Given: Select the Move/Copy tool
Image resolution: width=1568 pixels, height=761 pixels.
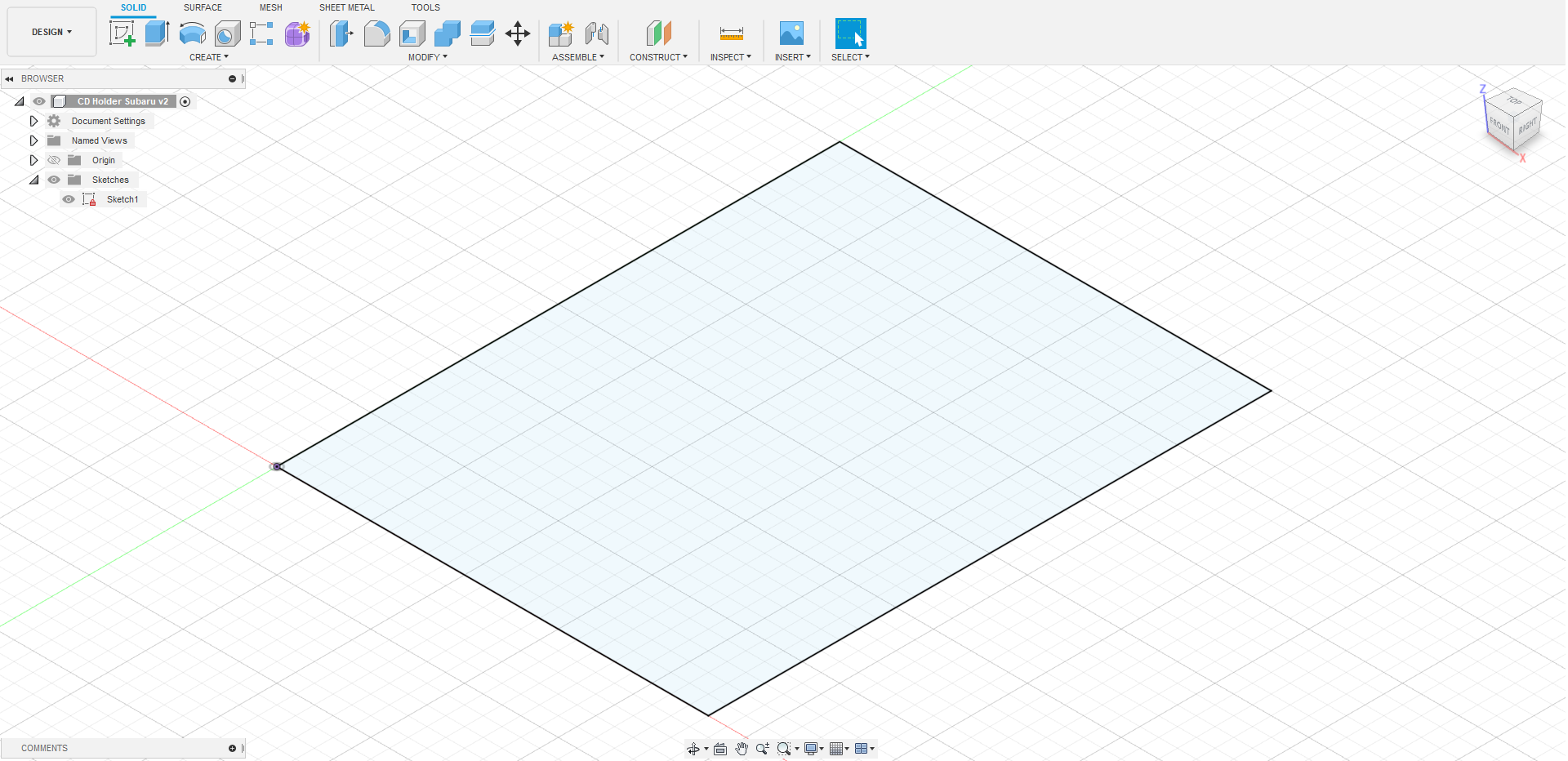Looking at the screenshot, I should [518, 33].
